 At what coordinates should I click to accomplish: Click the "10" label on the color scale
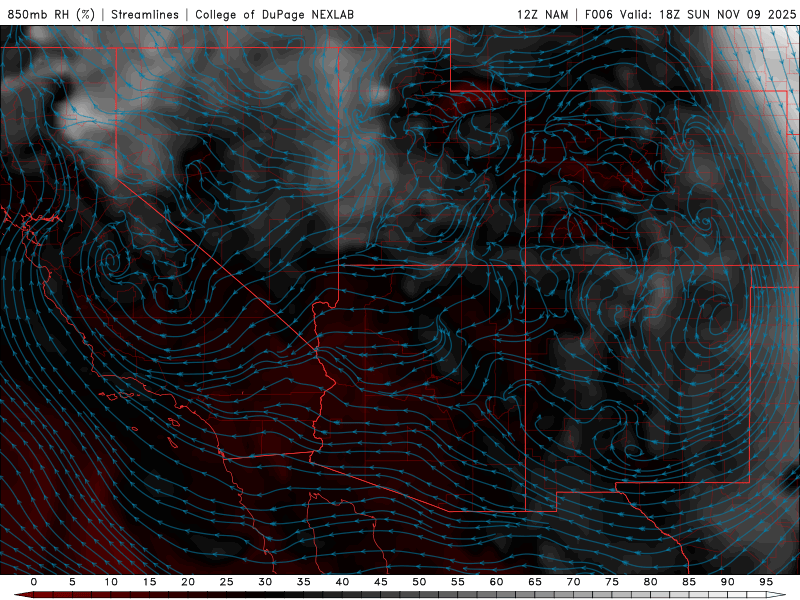pos(111,582)
